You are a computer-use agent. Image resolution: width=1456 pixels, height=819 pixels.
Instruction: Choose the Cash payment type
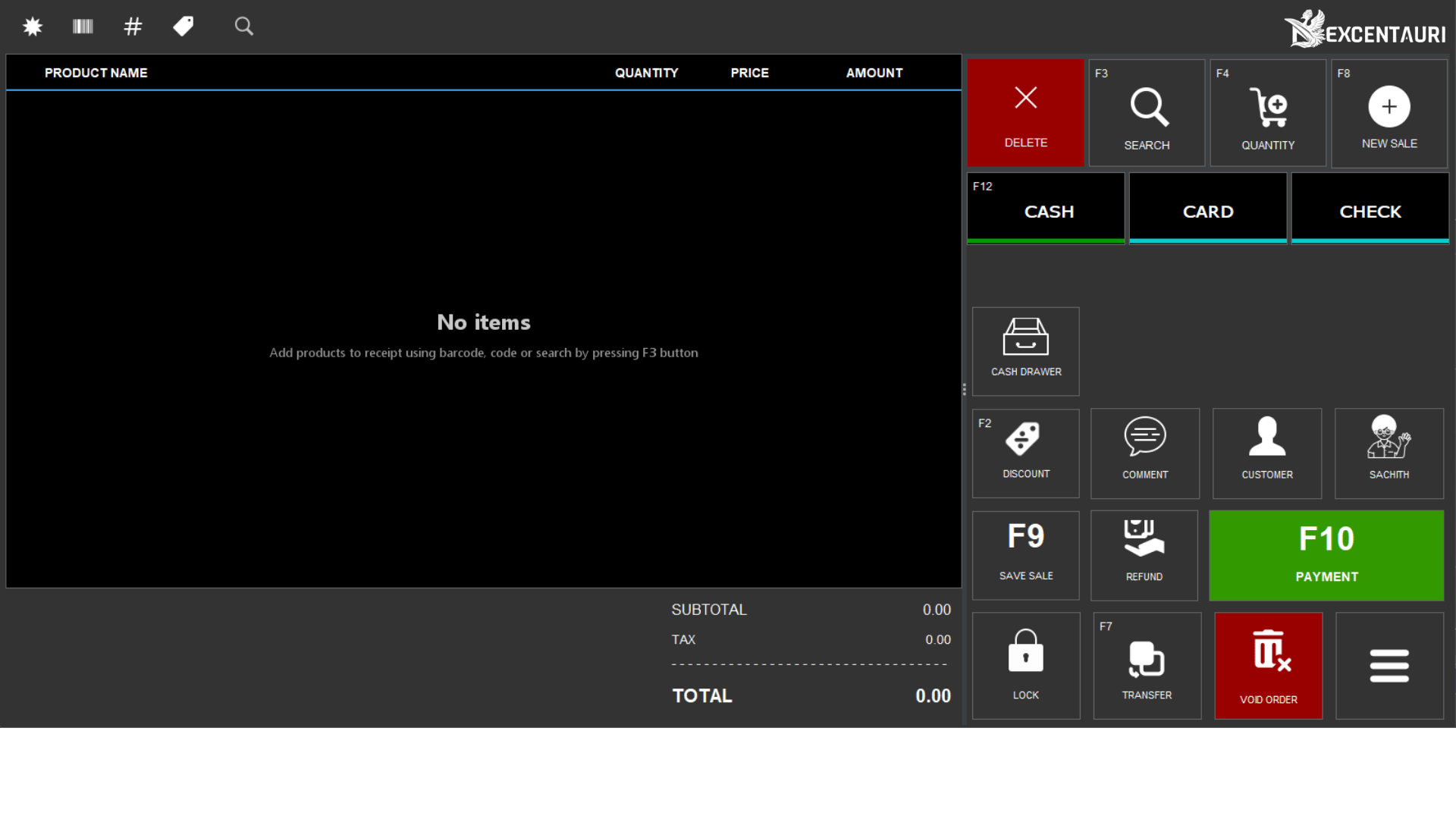(x=1046, y=209)
